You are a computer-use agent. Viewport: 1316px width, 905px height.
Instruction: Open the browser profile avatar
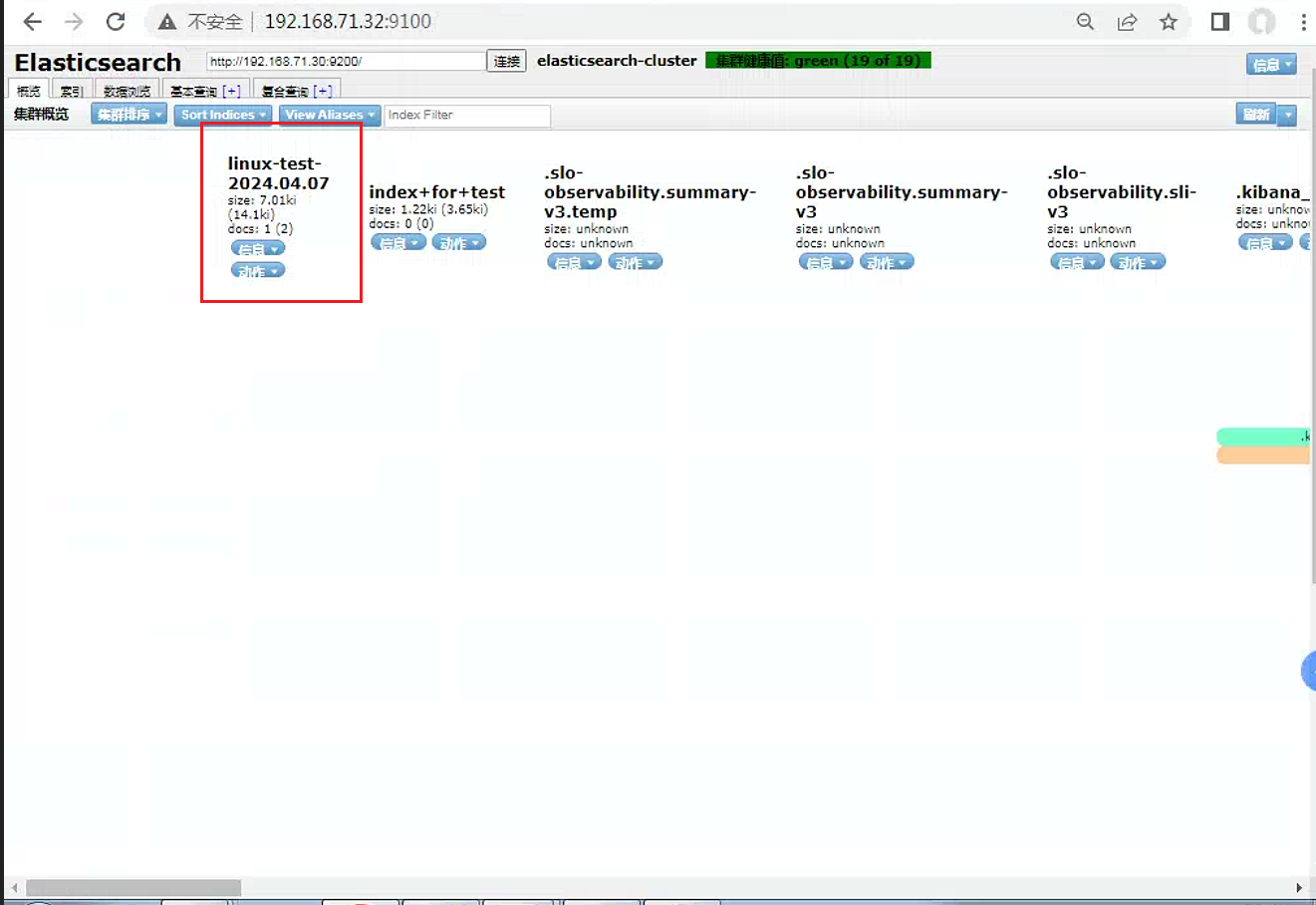tap(1262, 22)
